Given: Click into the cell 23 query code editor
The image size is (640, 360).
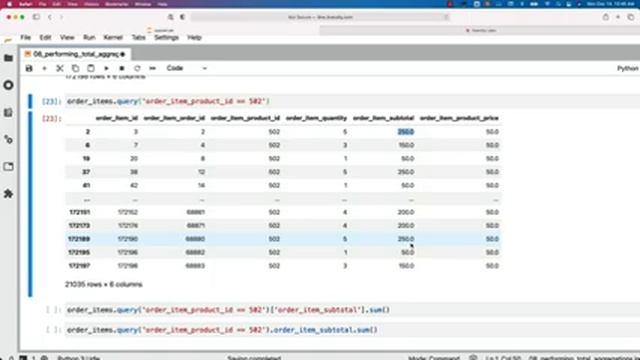Looking at the screenshot, I should click(351, 101).
